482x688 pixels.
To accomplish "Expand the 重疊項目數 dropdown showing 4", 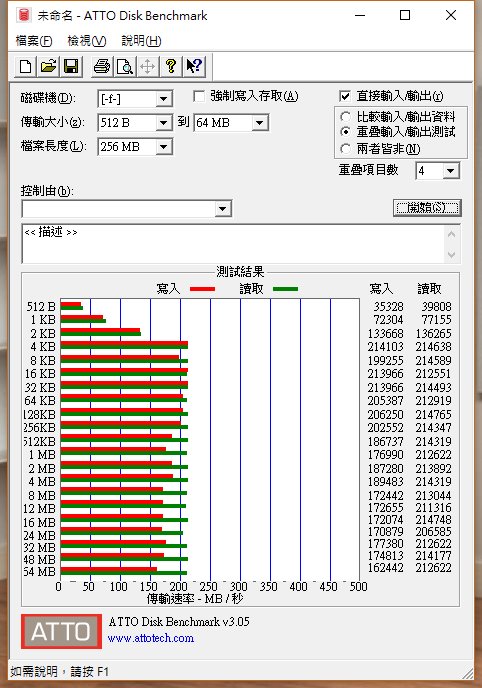I will pyautogui.click(x=450, y=171).
